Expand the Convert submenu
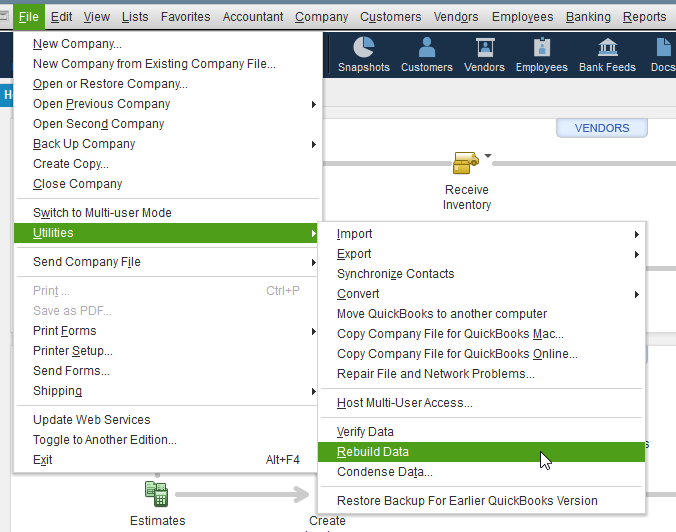The height and width of the screenshot is (532, 676). [x=637, y=294]
